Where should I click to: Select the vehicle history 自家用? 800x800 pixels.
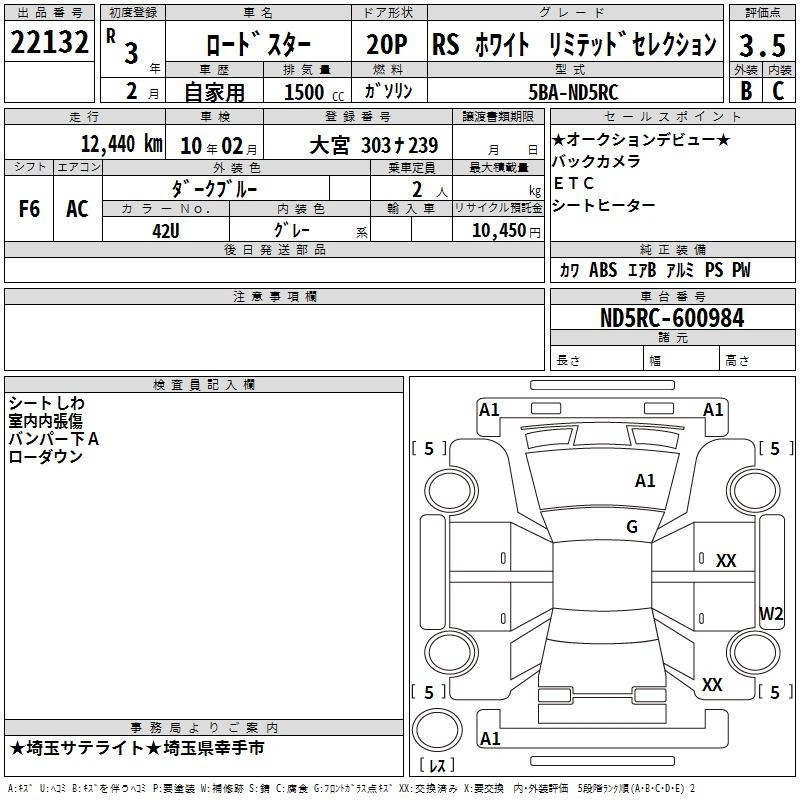tap(214, 92)
